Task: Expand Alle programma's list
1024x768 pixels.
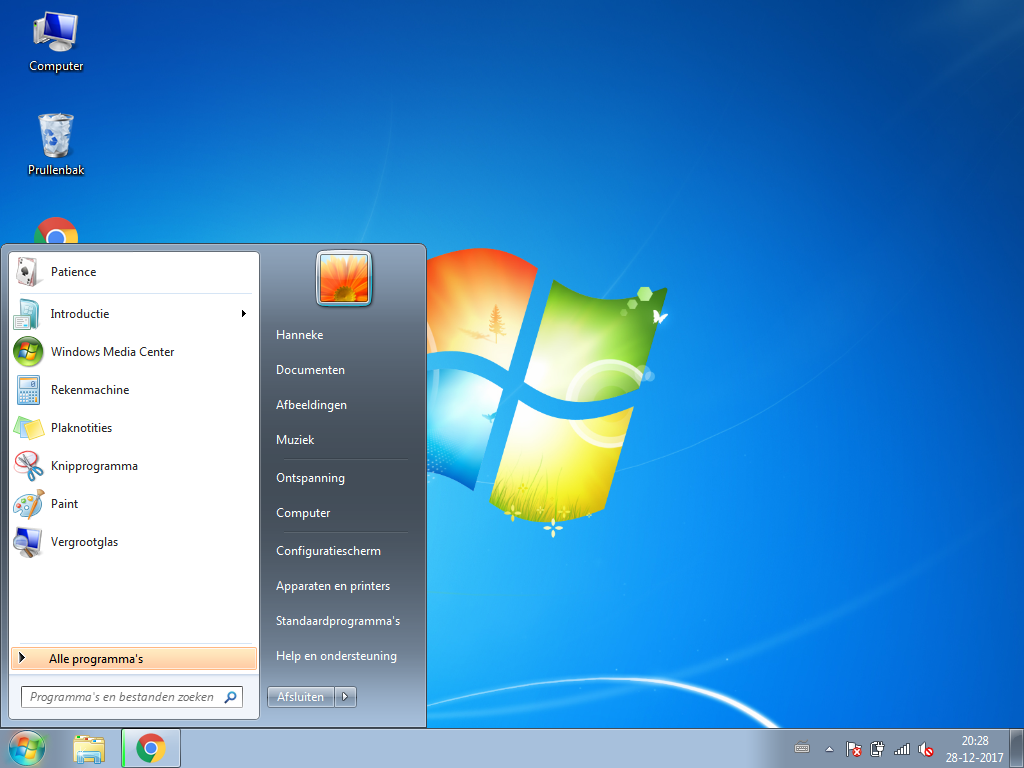Action: 134,658
